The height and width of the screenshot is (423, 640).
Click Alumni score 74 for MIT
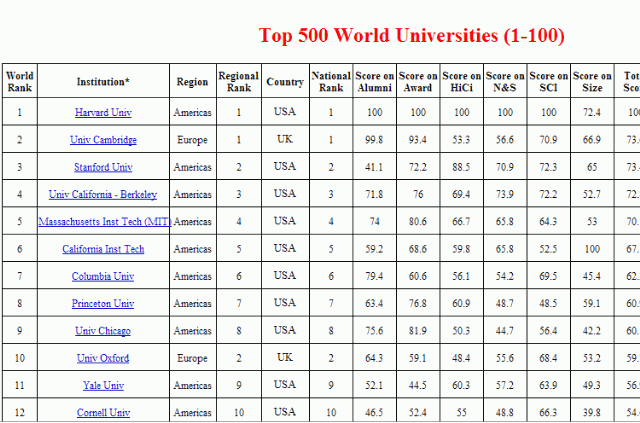click(374, 222)
